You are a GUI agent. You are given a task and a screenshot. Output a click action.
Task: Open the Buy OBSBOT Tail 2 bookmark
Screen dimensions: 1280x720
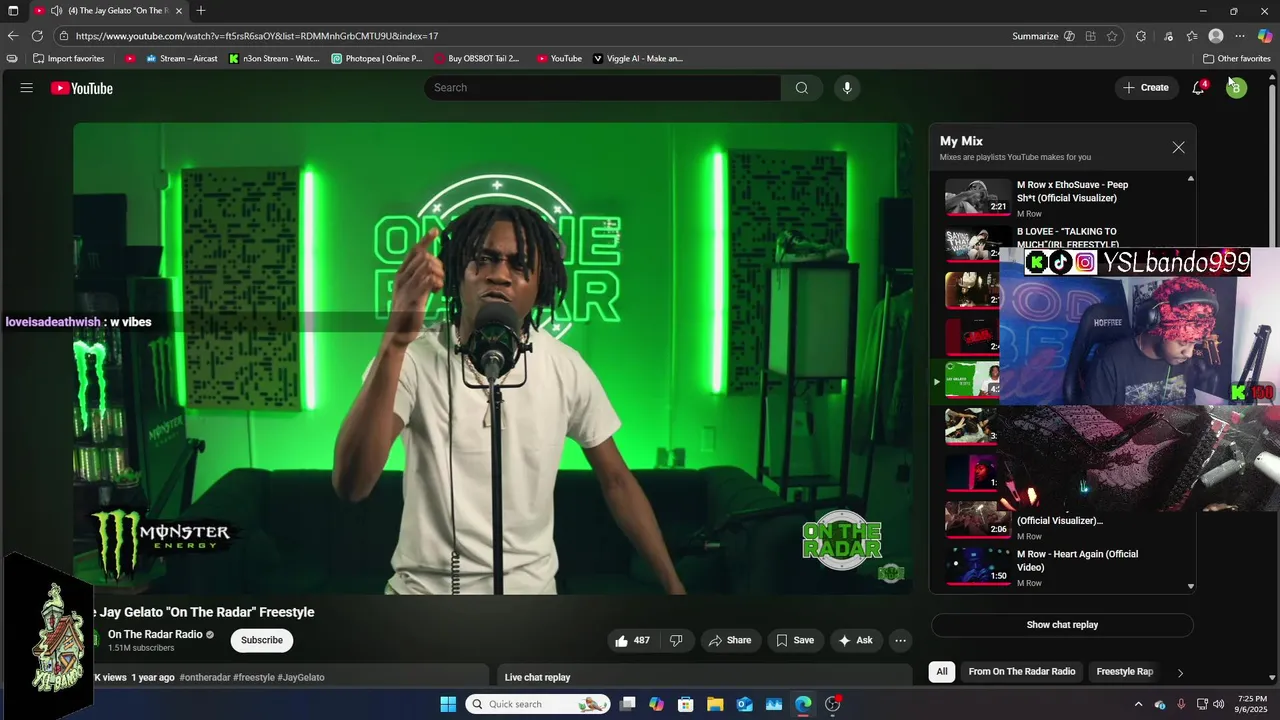click(477, 59)
